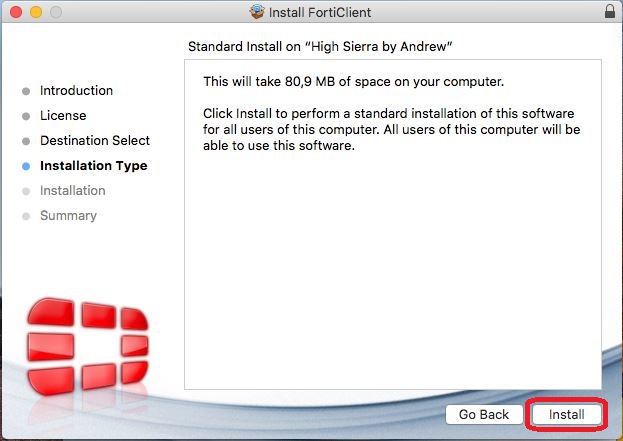The image size is (623, 441).
Task: Close the installer with the red button
Action: (14, 13)
